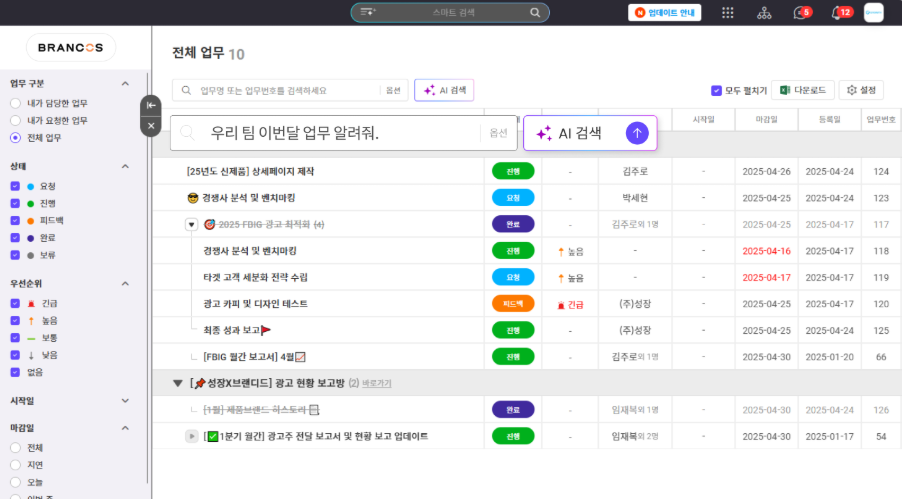Click the Excel download icon
Viewport: 902px width, 499px height.
785,90
